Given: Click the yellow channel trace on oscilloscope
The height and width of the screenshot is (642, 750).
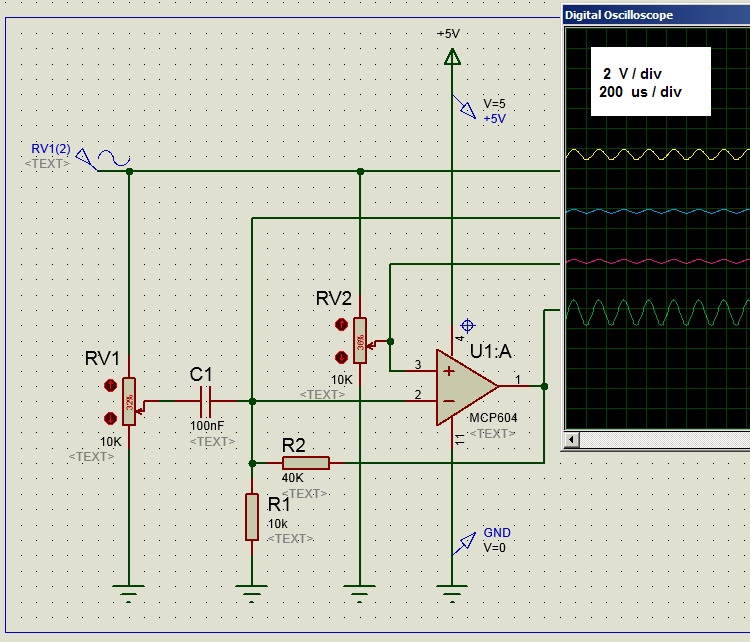Looking at the screenshot, I should coord(658,155).
